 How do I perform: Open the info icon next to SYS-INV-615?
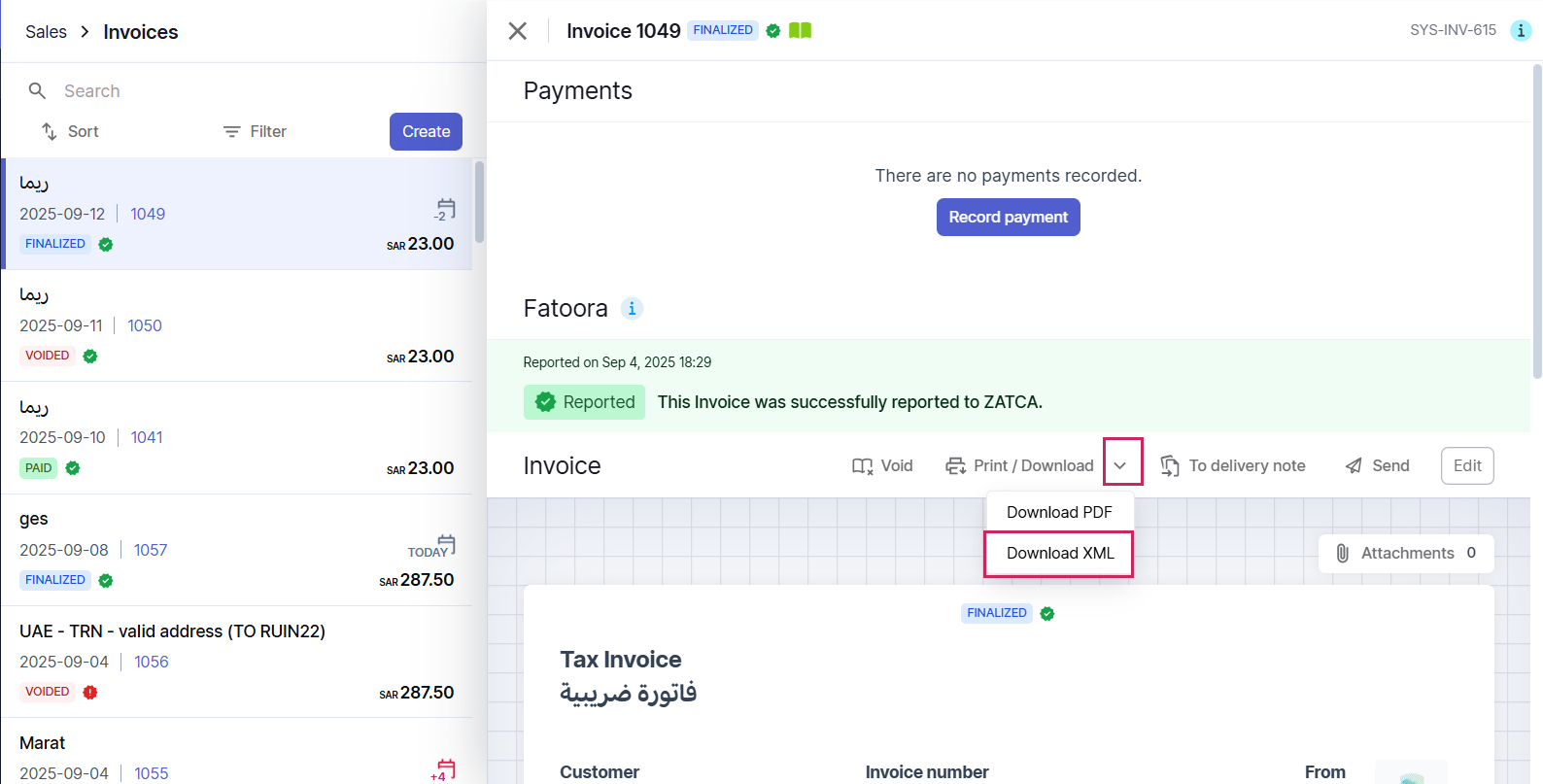1521,31
